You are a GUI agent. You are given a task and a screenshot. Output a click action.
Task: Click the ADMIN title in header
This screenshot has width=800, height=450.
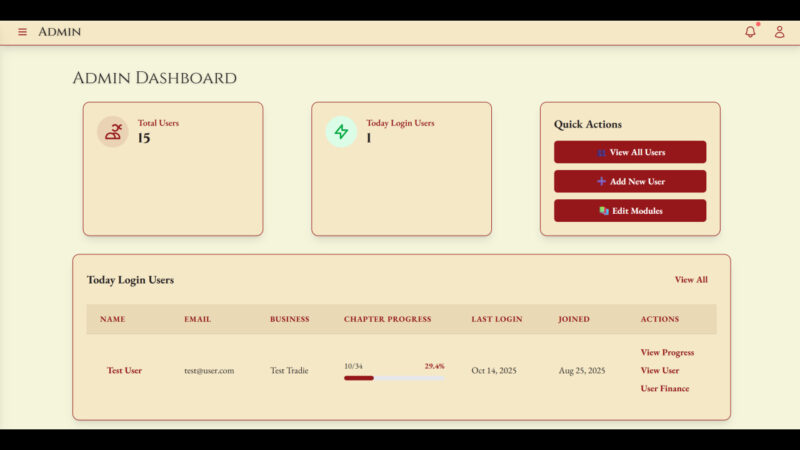(x=59, y=32)
